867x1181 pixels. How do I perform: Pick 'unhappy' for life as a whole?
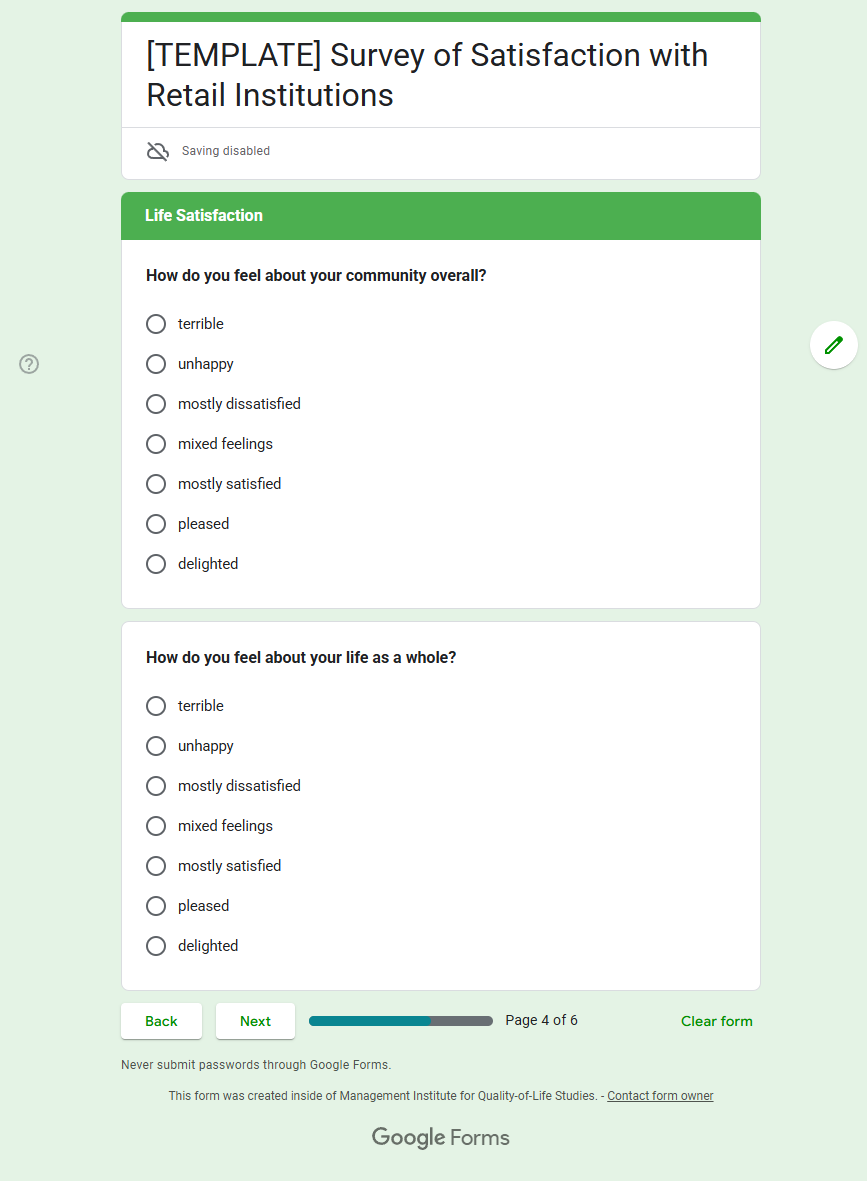click(x=156, y=746)
